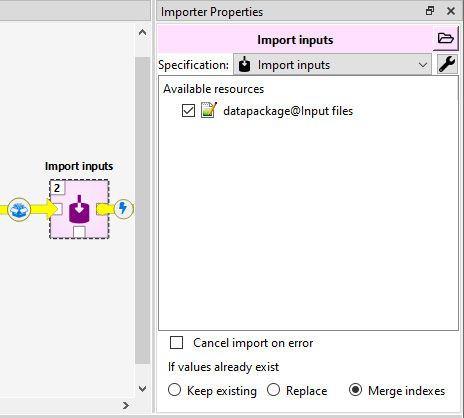Click the Importer Properties title bar text
The image size is (464, 418).
click(212, 12)
